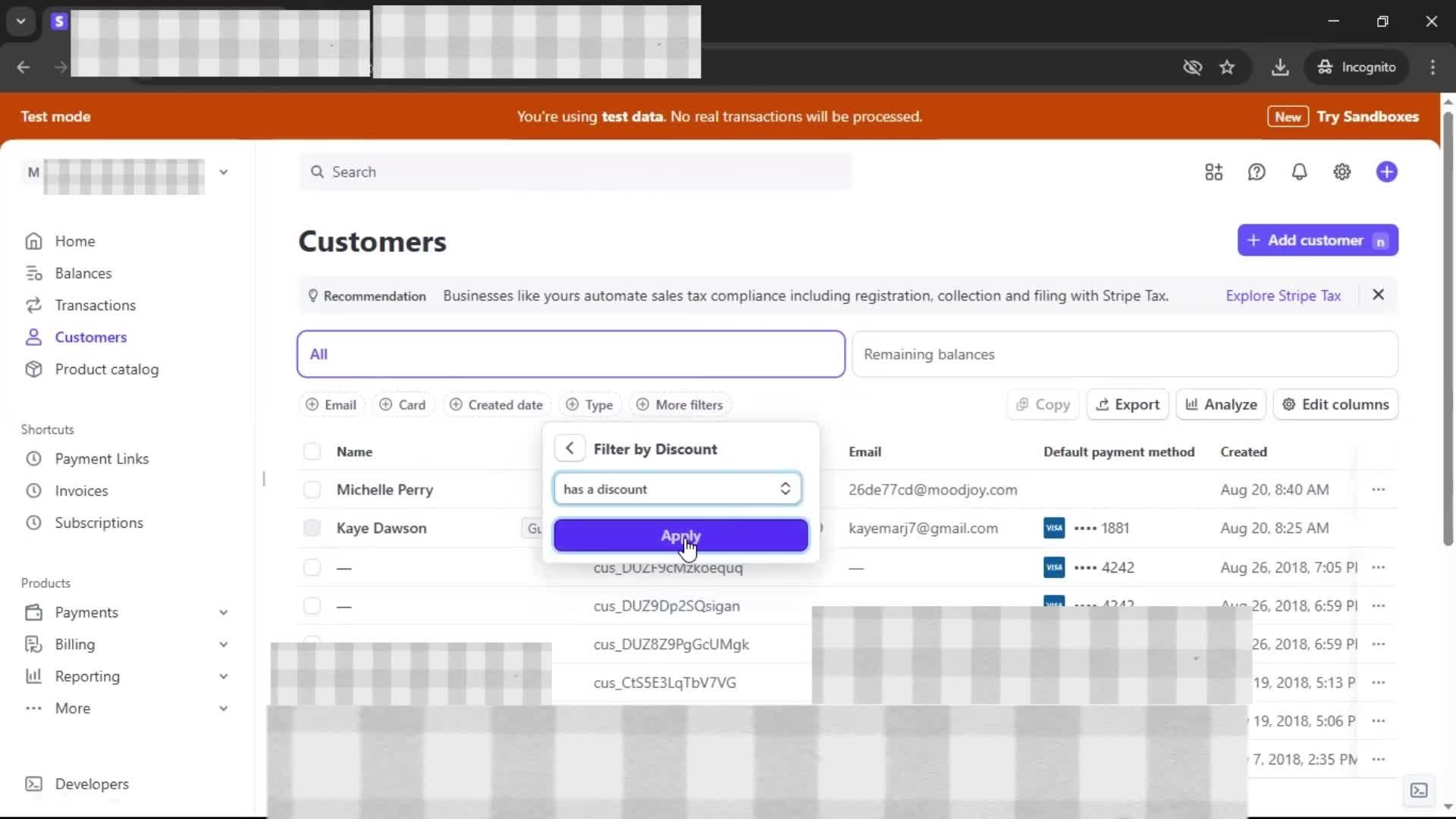Image resolution: width=1456 pixels, height=819 pixels.
Task: Apply the discount filter
Action: tap(680, 535)
